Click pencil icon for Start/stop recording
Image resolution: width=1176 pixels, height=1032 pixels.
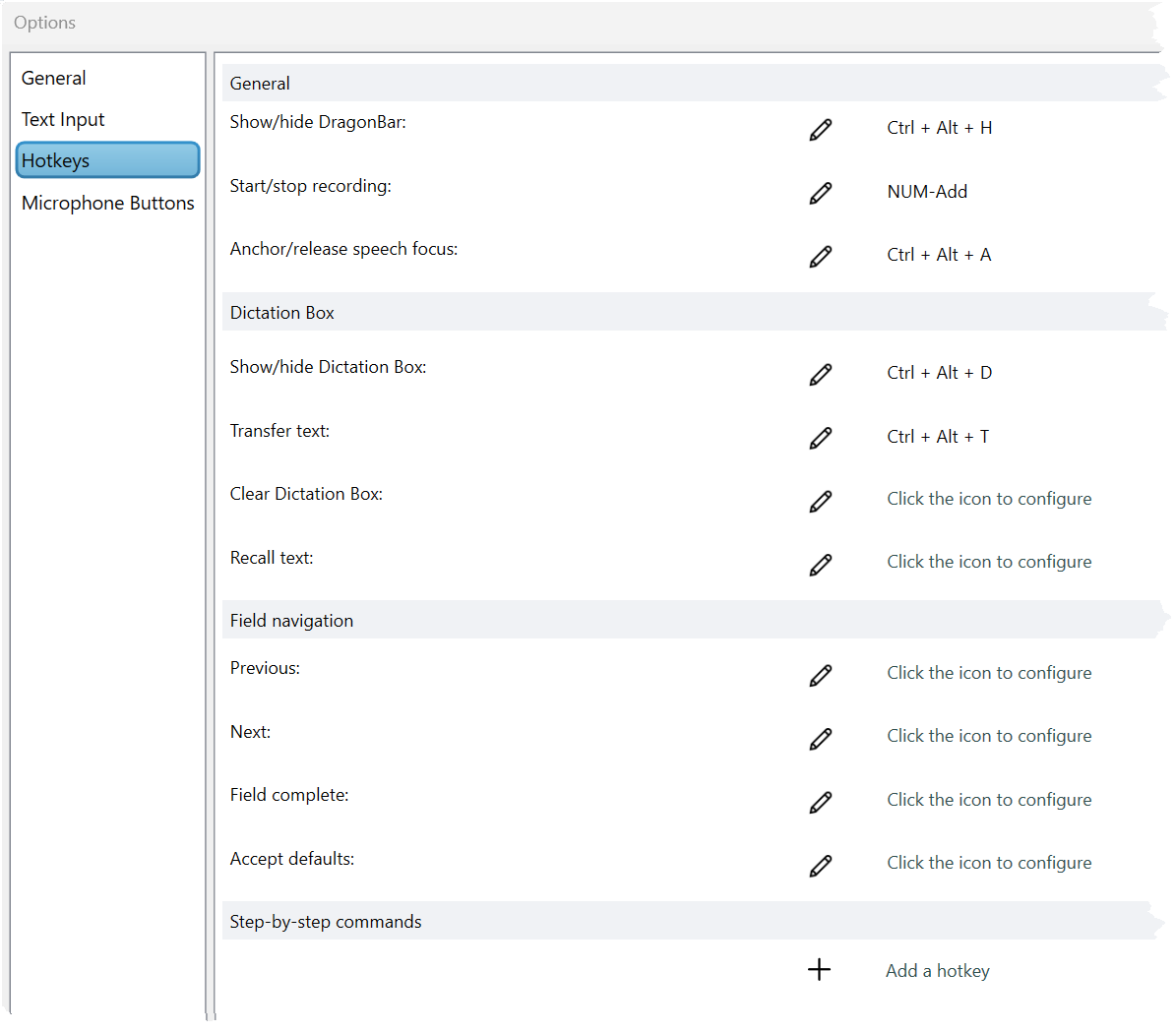[x=820, y=193]
